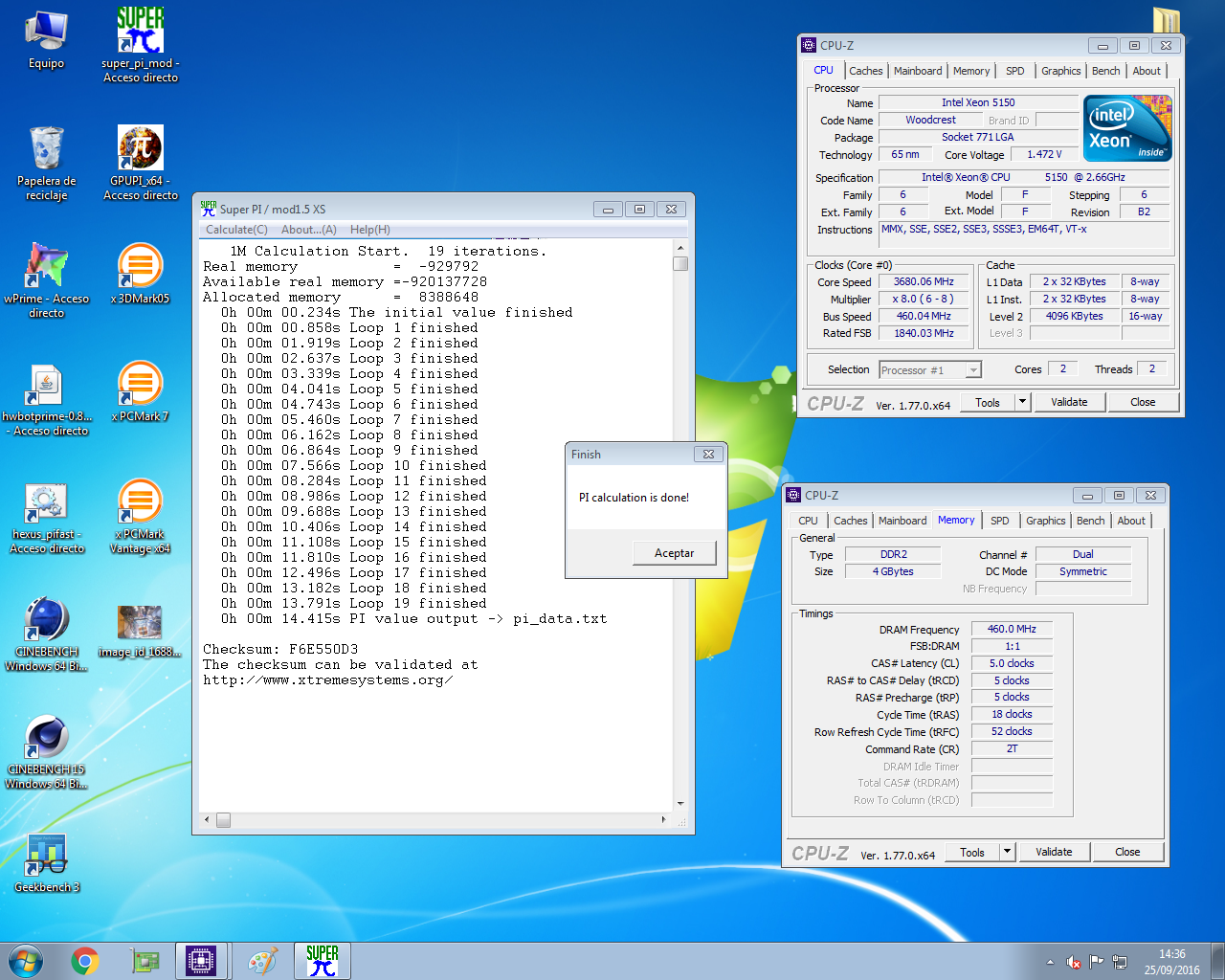The height and width of the screenshot is (980, 1225).
Task: Click Close button in bottom CPU-Z window
Action: point(1127,853)
